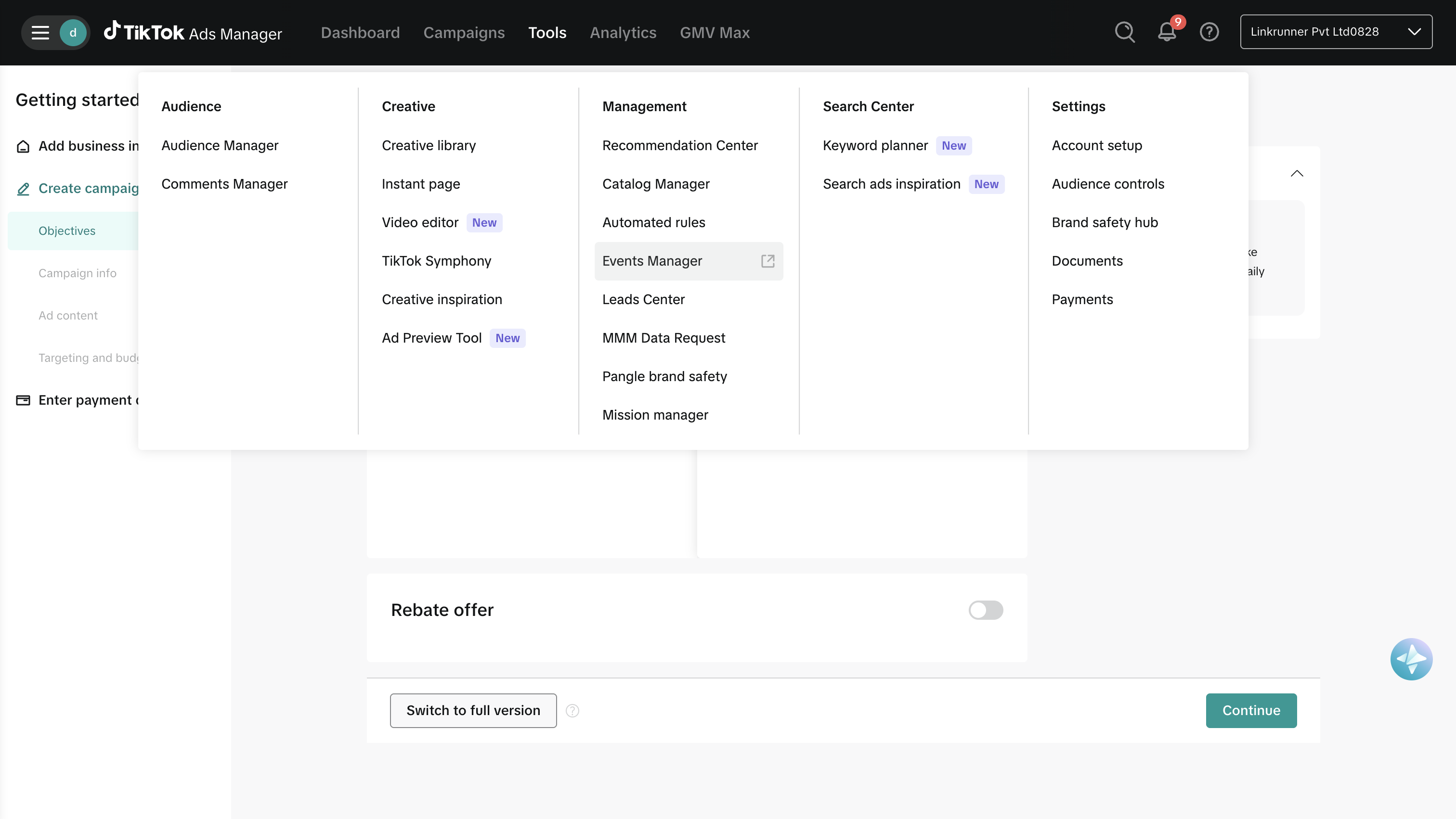Screen dimensions: 1456x819
Task: Open Automated rules
Action: [x=653, y=222]
